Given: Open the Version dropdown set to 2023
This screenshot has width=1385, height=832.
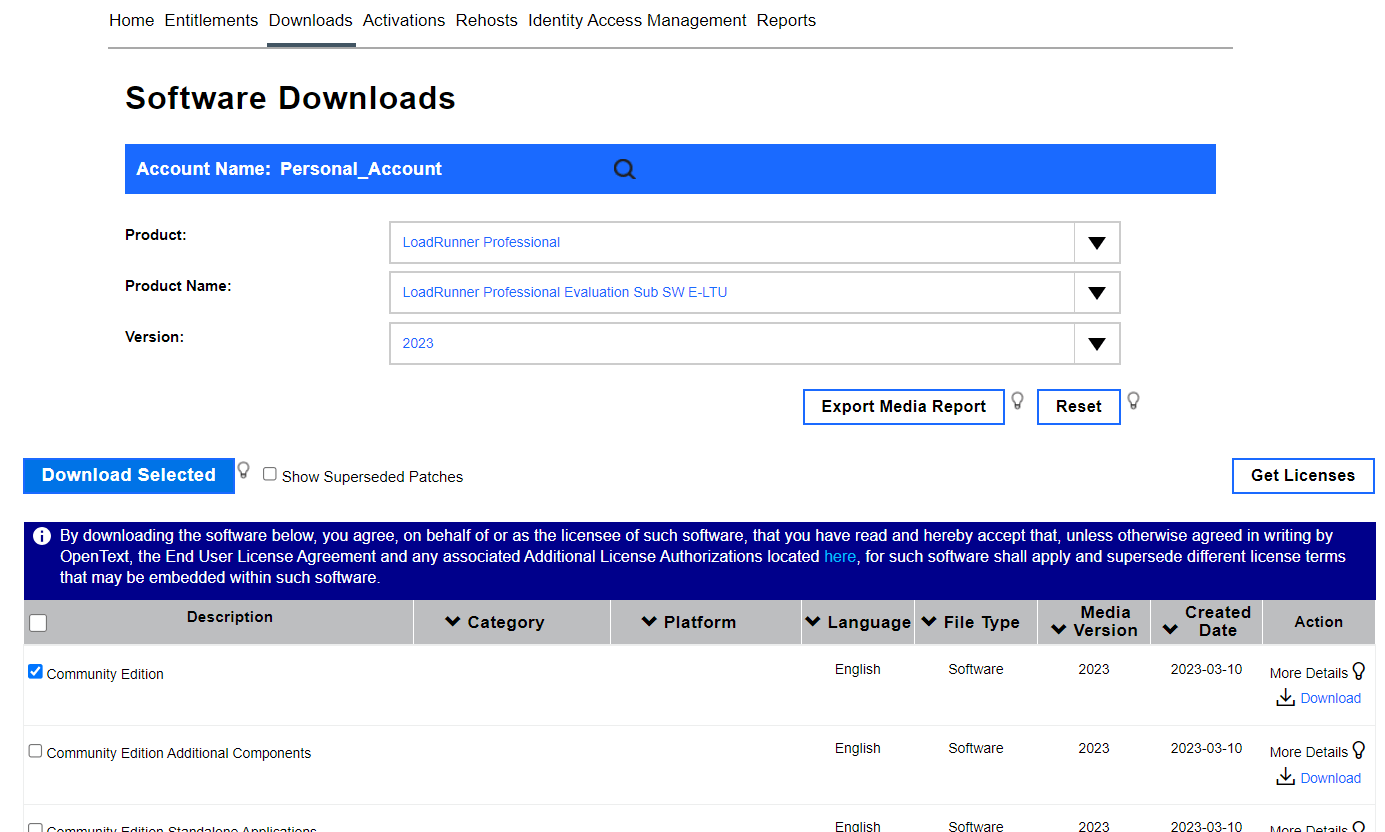Looking at the screenshot, I should click(755, 343).
